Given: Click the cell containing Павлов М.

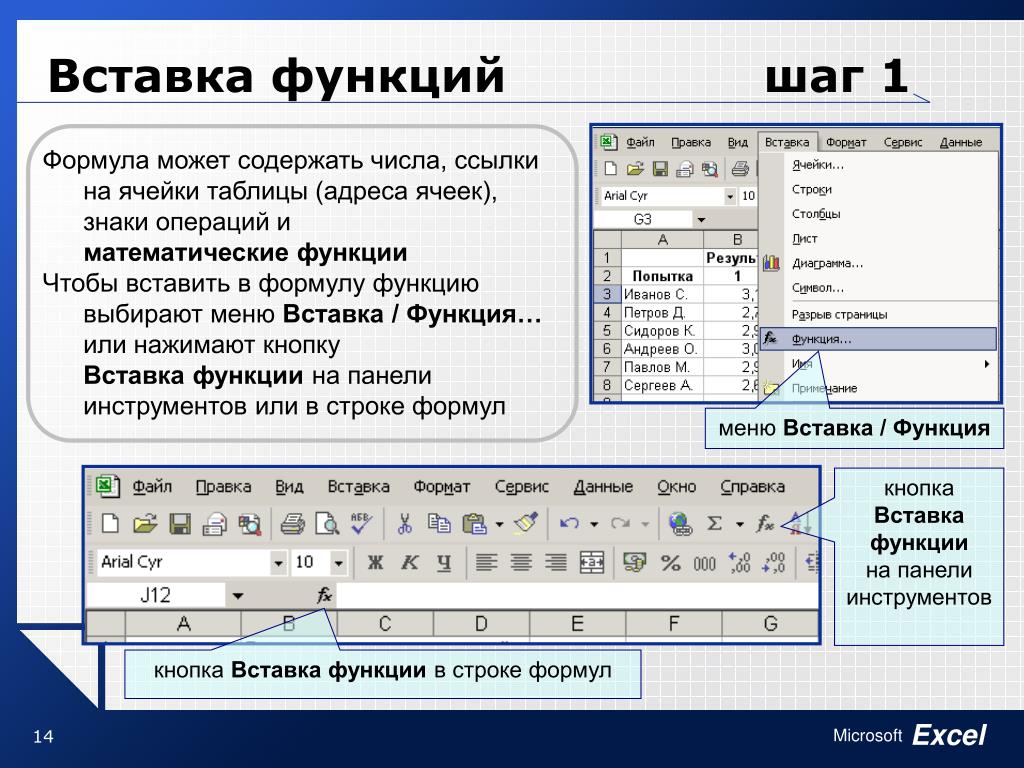Looking at the screenshot, I should [x=662, y=367].
